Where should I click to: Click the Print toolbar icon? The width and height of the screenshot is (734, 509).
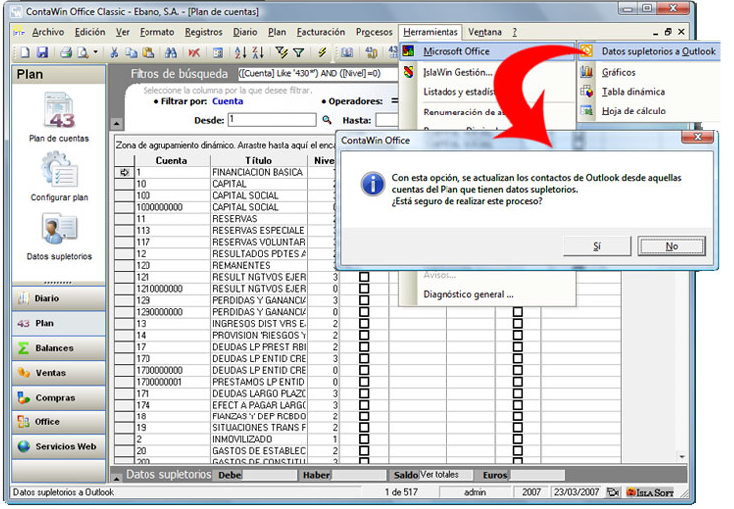[x=66, y=52]
